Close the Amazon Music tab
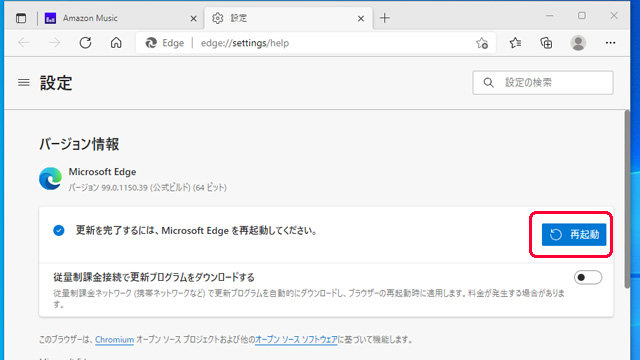Viewport: 640px width, 360px height. 193,18
